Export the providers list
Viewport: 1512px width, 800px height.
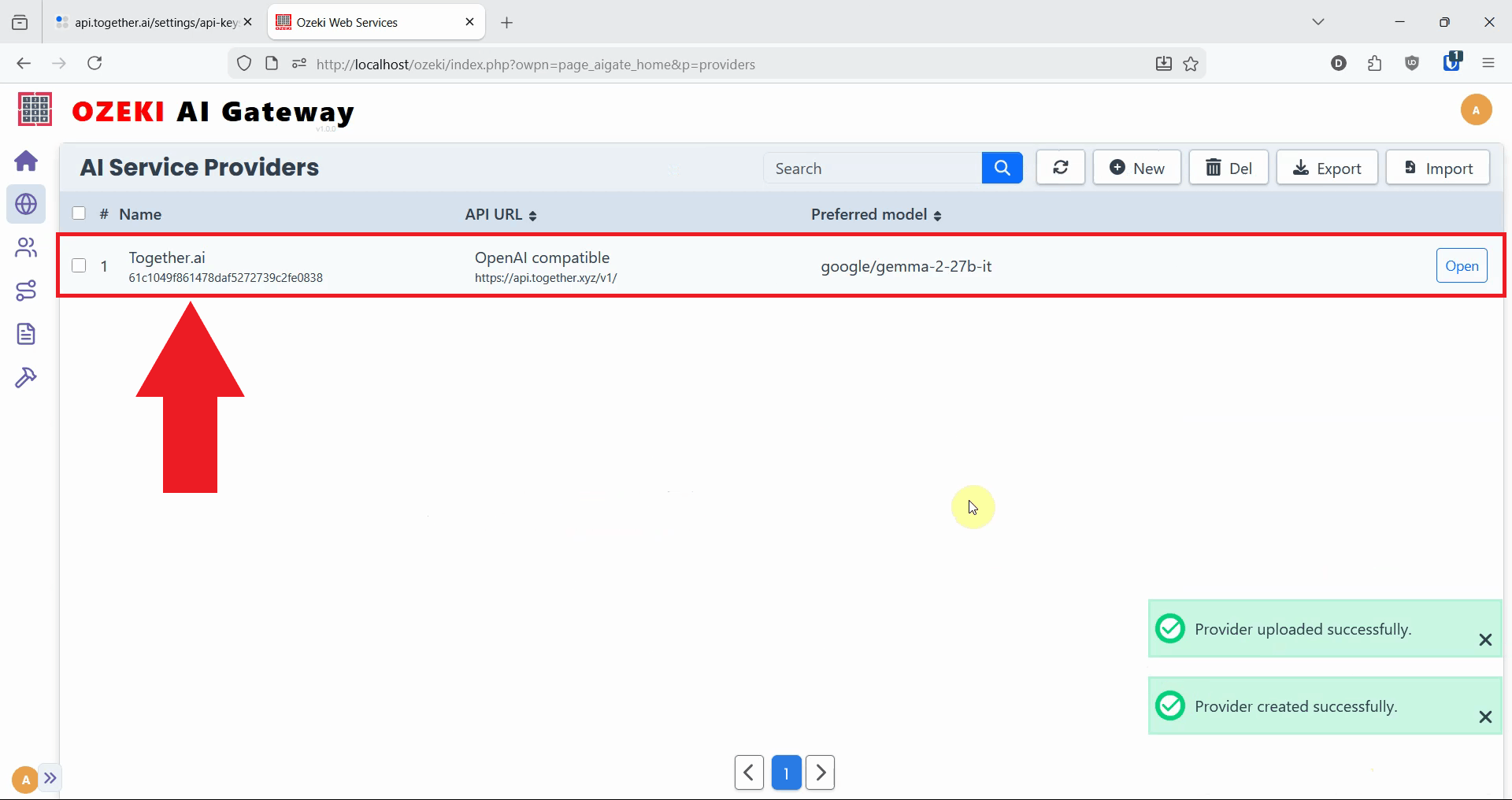tap(1326, 168)
